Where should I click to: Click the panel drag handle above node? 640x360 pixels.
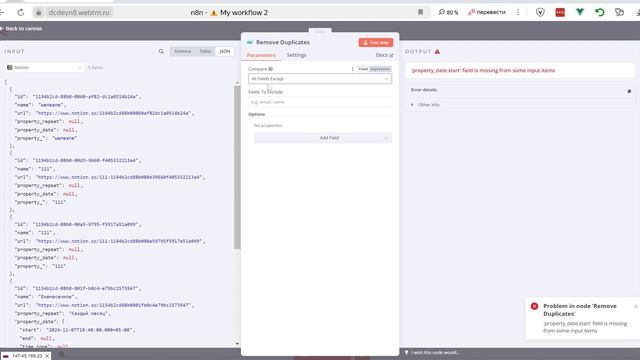pyautogui.click(x=320, y=31)
